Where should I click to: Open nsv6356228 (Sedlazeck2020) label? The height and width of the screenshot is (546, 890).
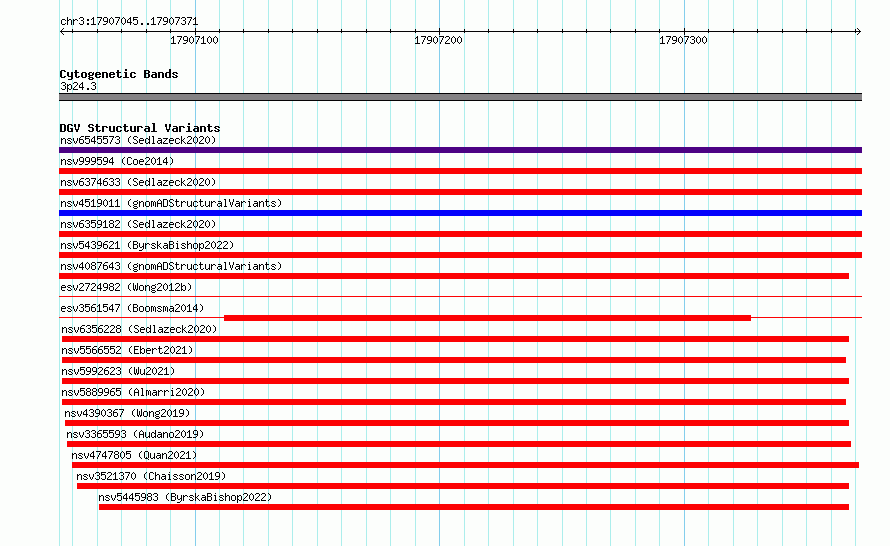click(x=139, y=329)
